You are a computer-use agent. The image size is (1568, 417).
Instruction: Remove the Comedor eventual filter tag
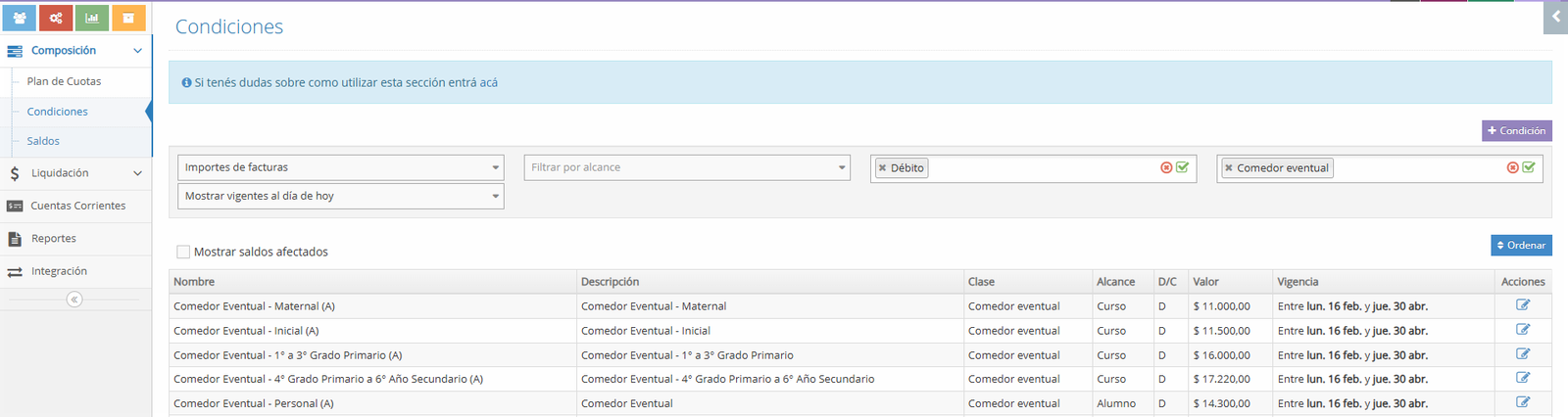pos(1229,168)
